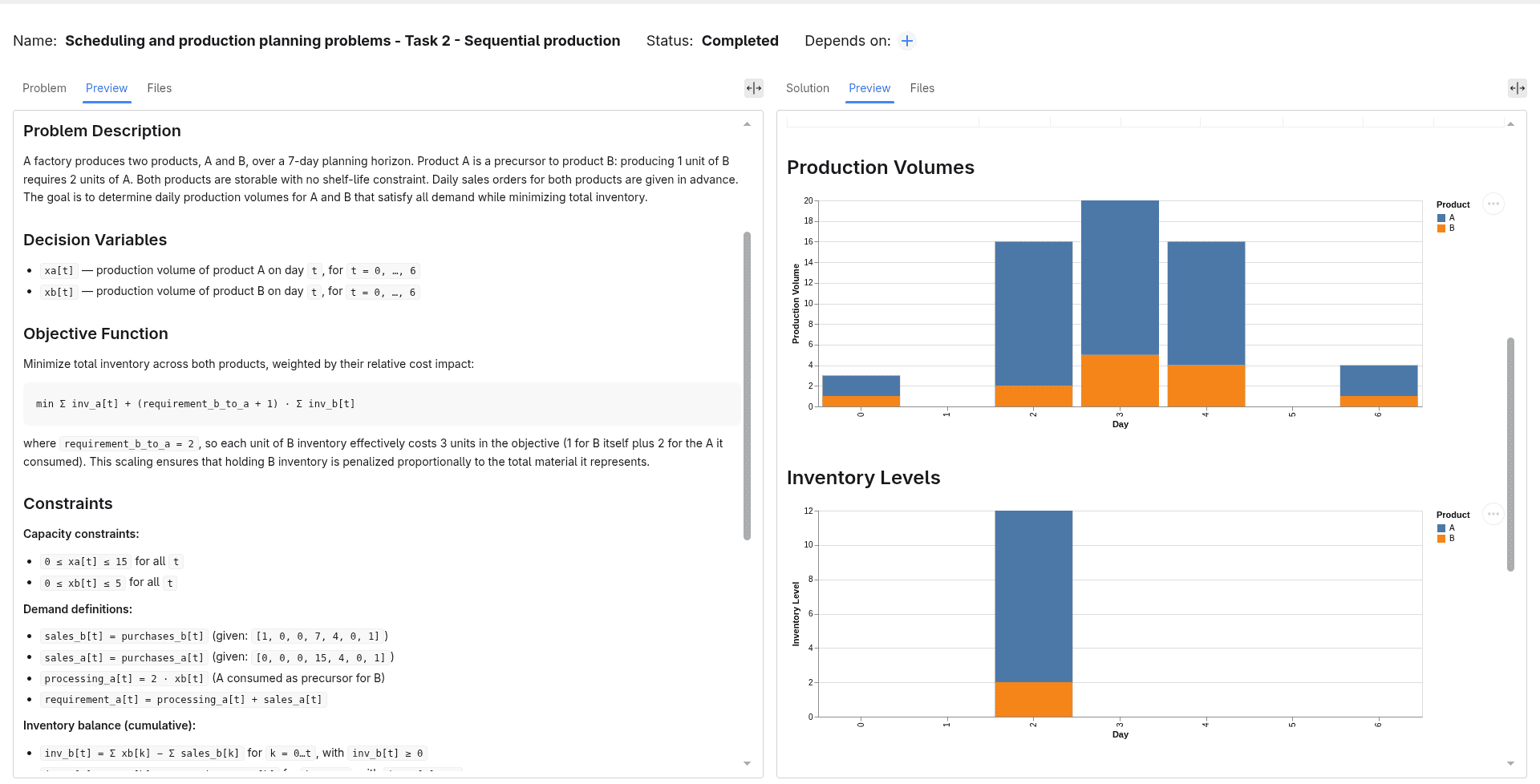
Task: Open Inventory Levels chart options menu
Action: pos(1493,514)
